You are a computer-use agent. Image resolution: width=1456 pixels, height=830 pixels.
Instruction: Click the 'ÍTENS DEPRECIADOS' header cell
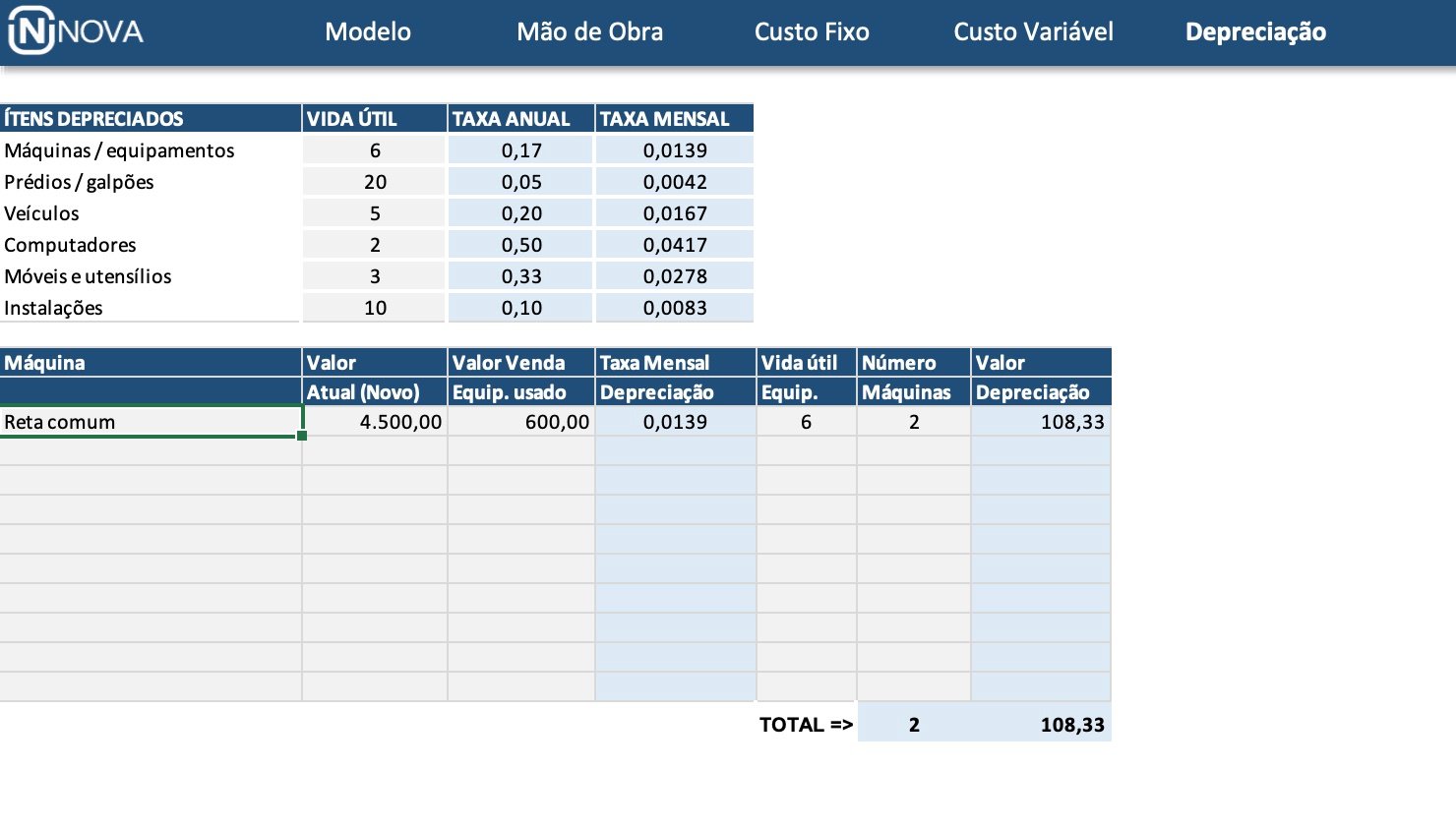click(x=151, y=118)
